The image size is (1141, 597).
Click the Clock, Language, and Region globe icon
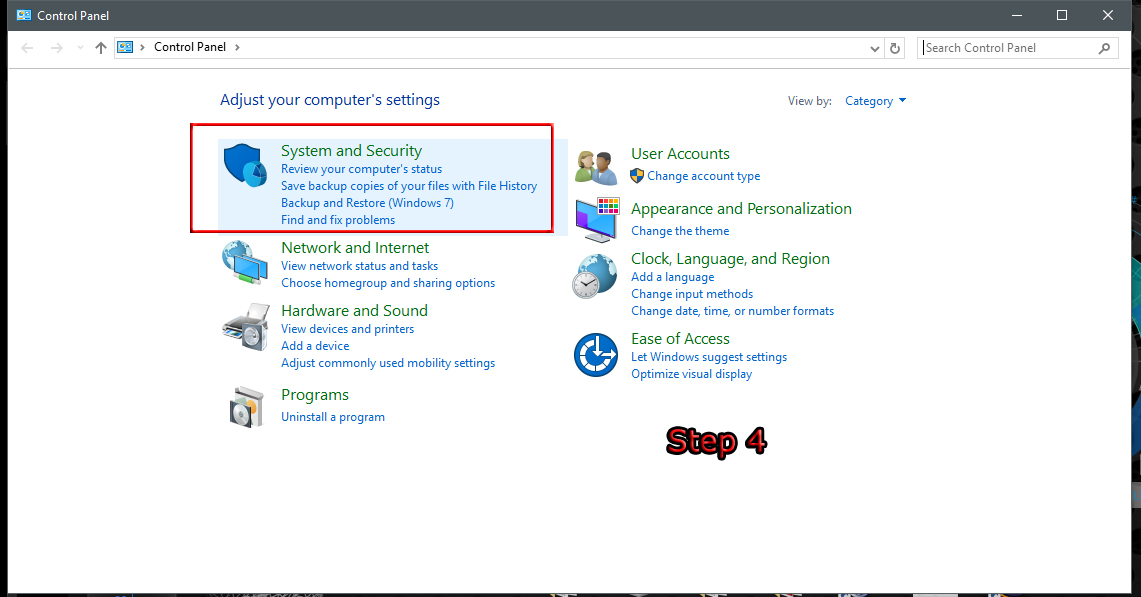[x=595, y=277]
